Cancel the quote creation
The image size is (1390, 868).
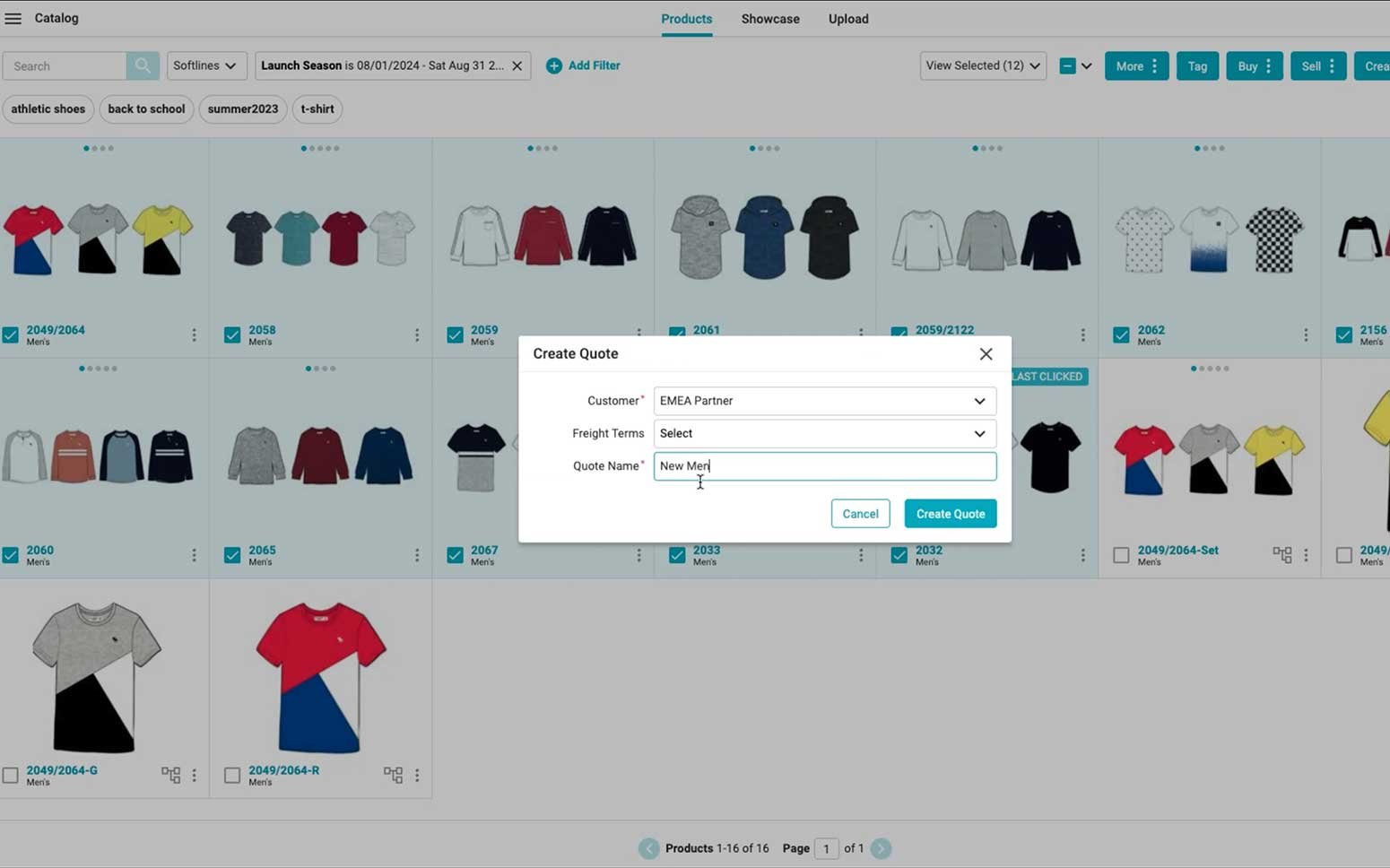859,514
